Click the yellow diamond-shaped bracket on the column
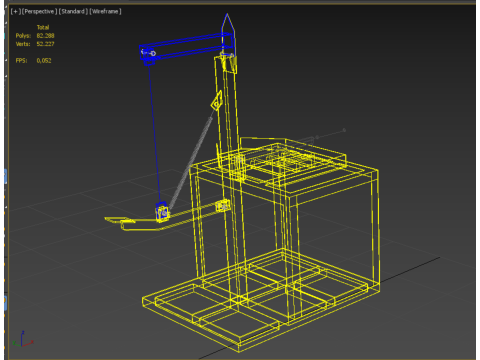 pyautogui.click(x=217, y=101)
